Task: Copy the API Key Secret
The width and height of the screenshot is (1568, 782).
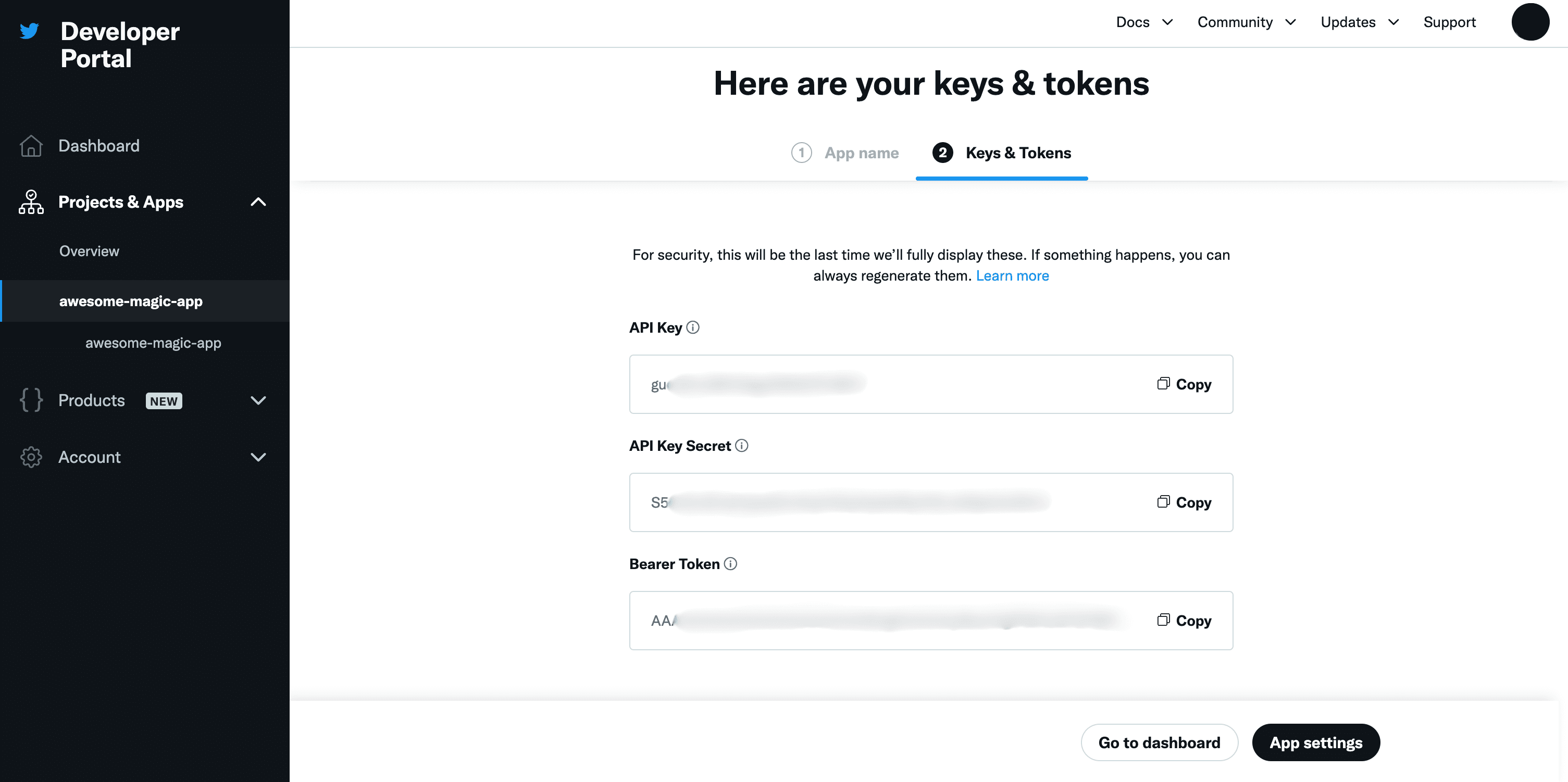Action: 1184,502
